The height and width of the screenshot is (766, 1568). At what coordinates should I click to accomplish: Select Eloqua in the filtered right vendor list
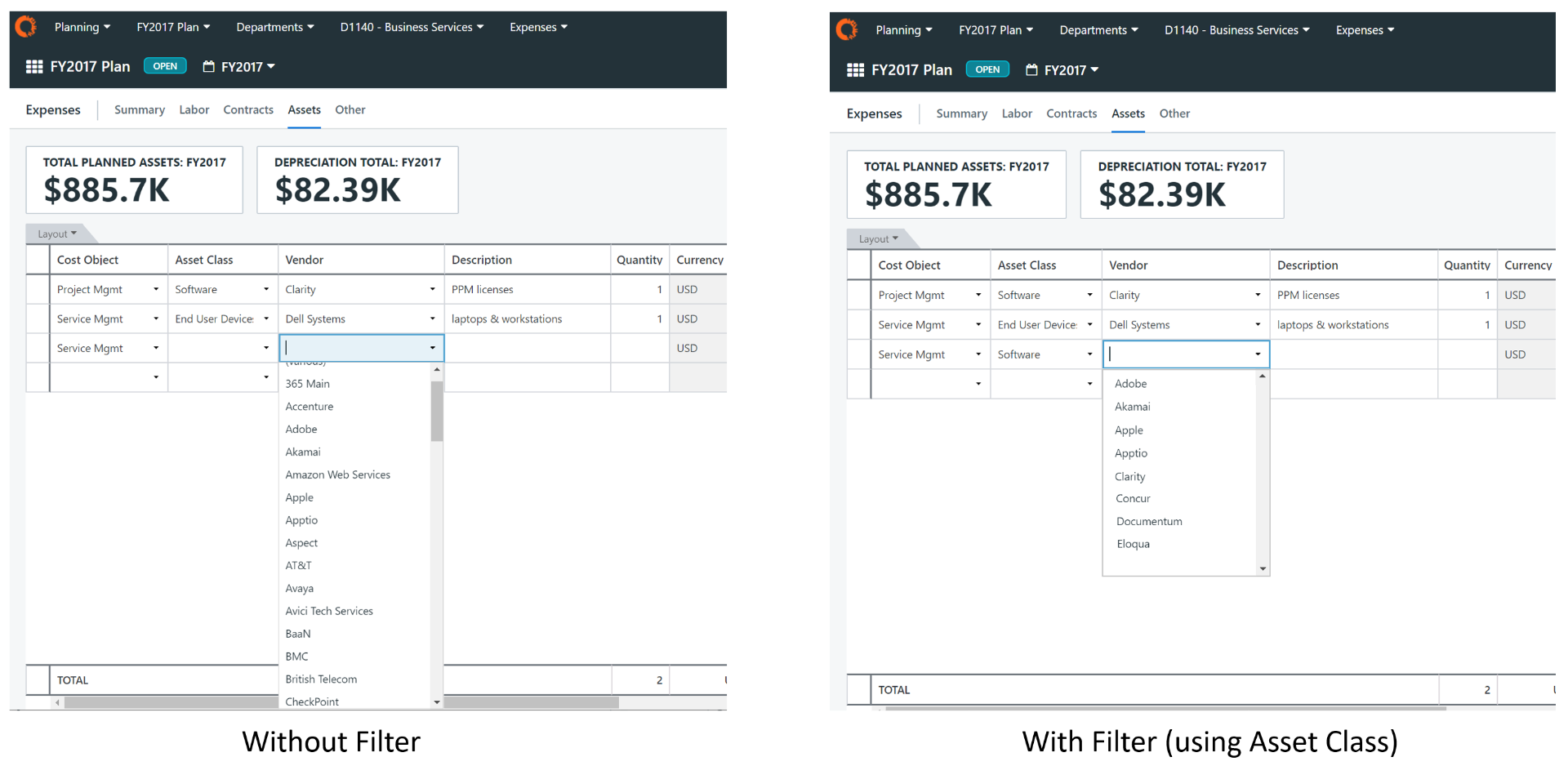(x=1134, y=545)
